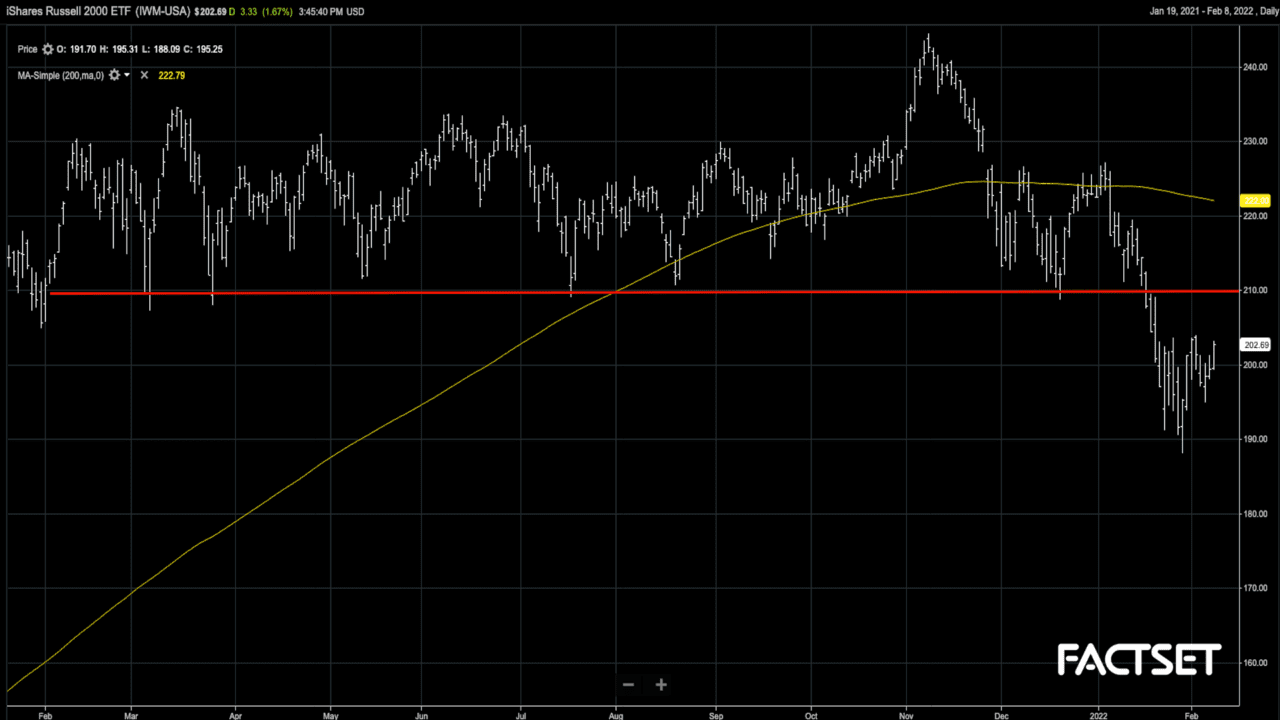1280x720 pixels.
Task: Select the red horizontal support line
Action: (x=400, y=292)
